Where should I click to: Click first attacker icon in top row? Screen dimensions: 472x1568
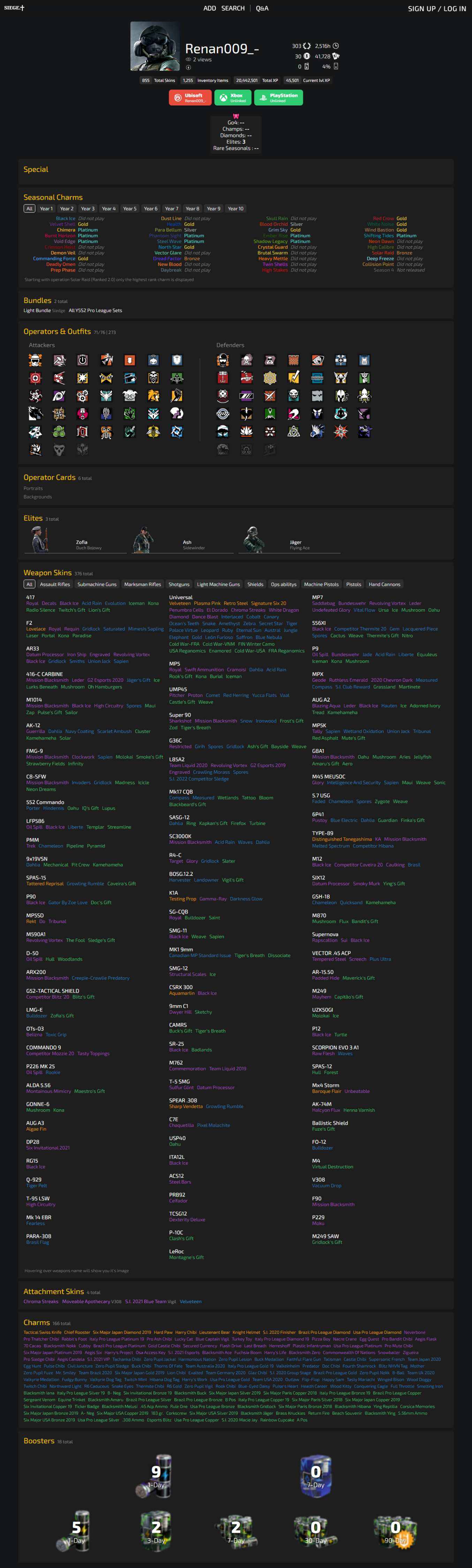pyautogui.click(x=35, y=360)
